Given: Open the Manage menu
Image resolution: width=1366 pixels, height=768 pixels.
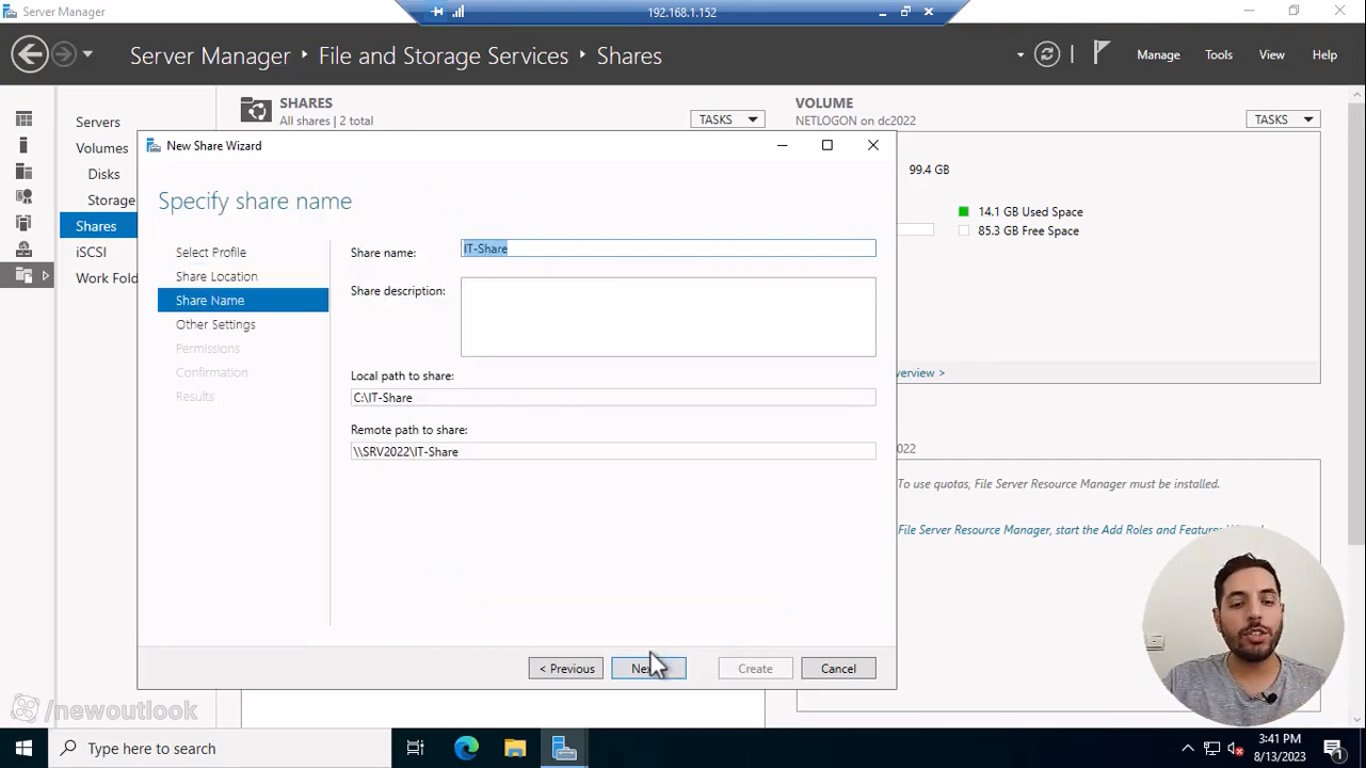Looking at the screenshot, I should coord(1158,55).
